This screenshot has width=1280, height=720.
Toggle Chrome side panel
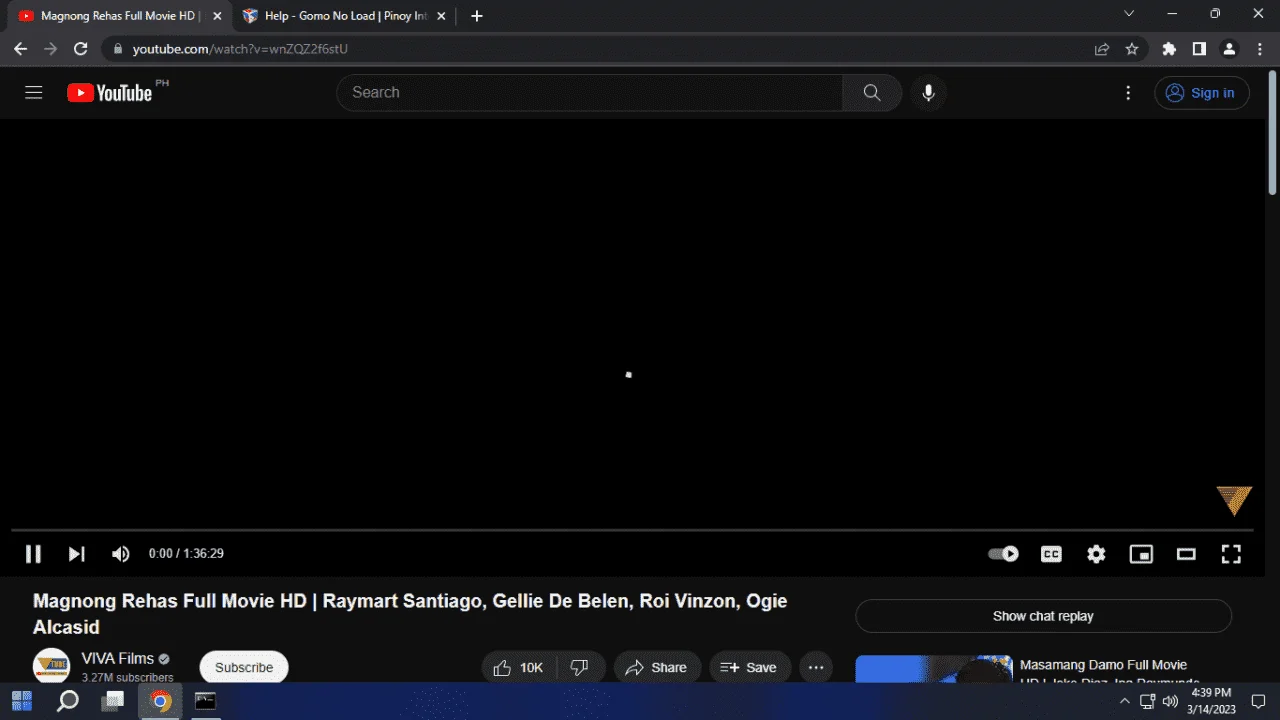1199,49
